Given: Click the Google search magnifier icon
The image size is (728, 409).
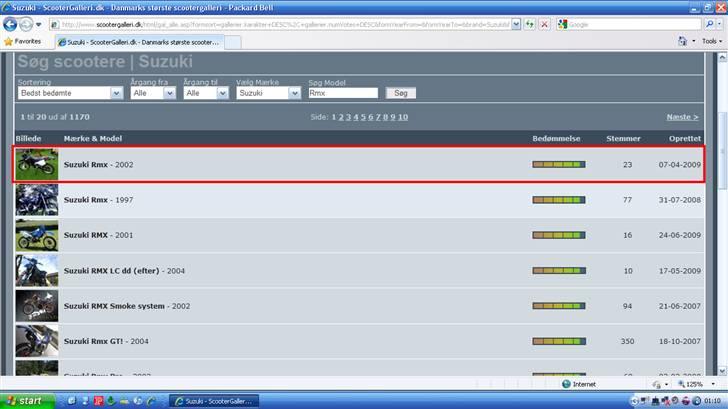Looking at the screenshot, I should [711, 24].
